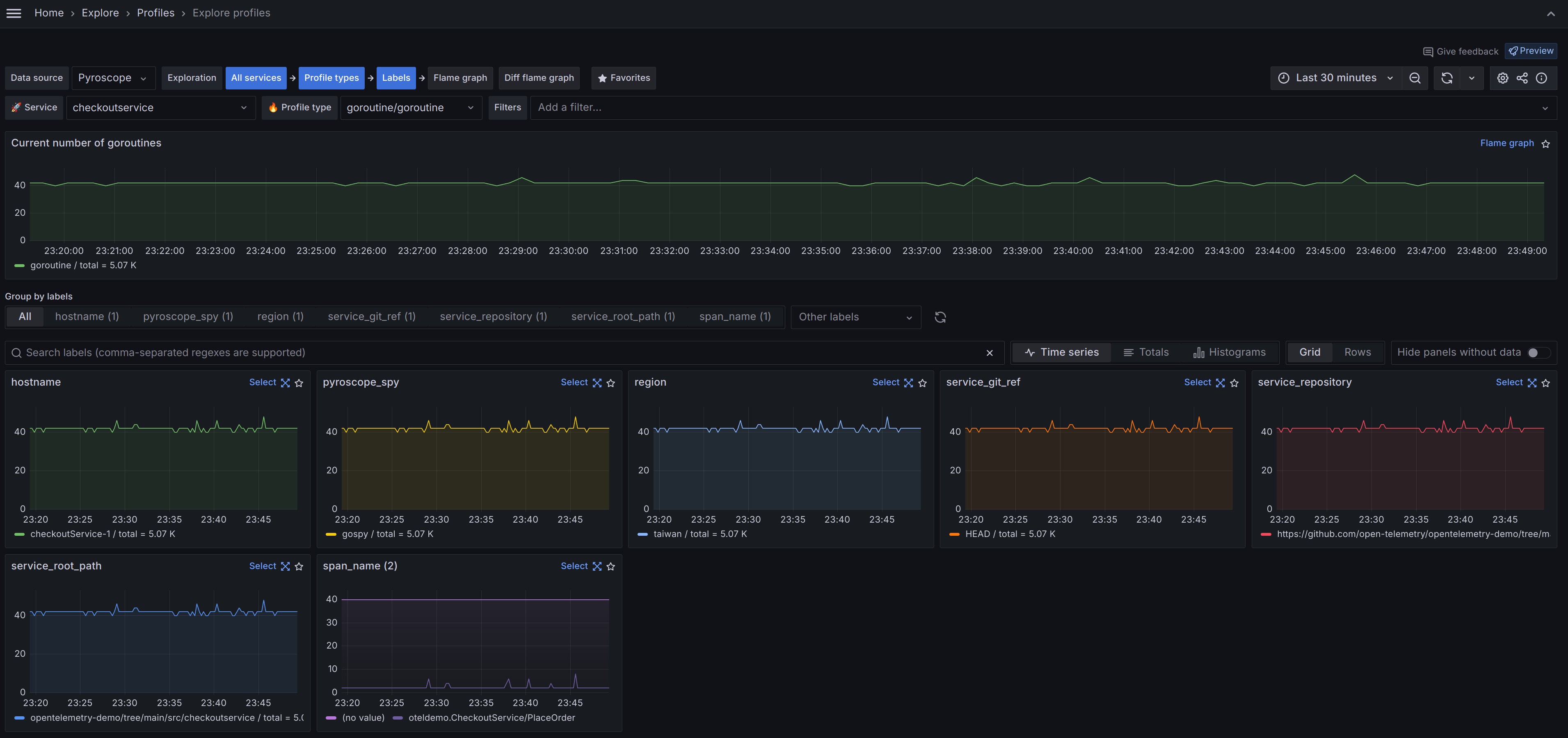Open the Service checkoutservice dropdown
Screen dimensions: 1568x738
click(160, 108)
